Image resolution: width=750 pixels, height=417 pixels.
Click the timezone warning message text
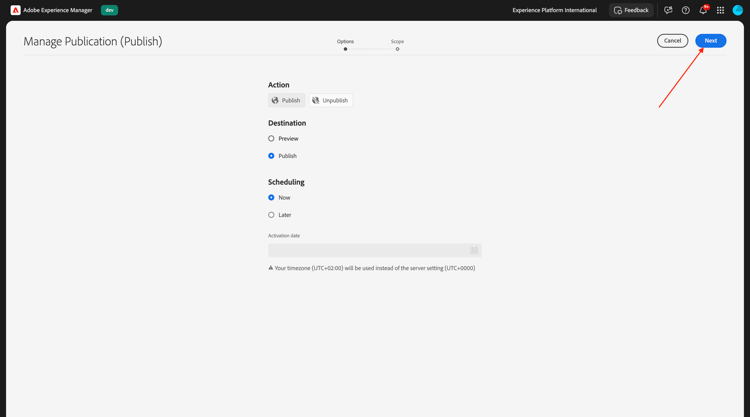[x=375, y=268]
